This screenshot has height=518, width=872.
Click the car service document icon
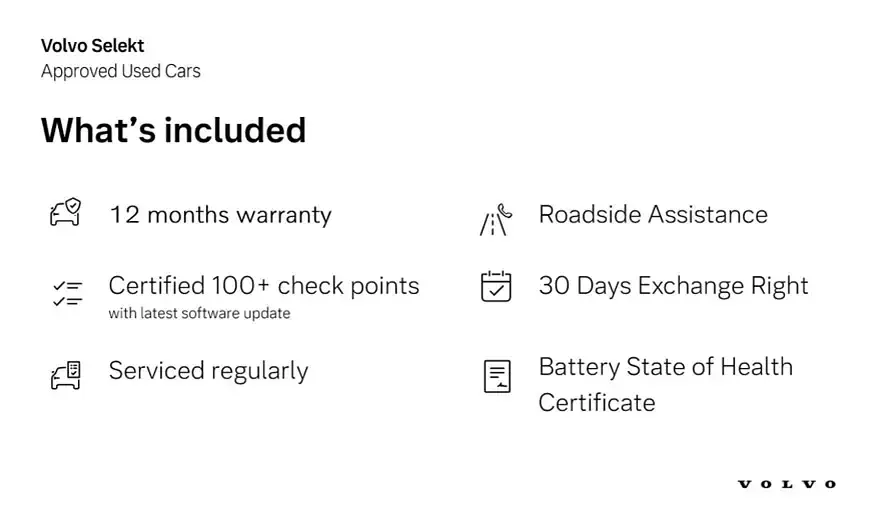(66, 375)
